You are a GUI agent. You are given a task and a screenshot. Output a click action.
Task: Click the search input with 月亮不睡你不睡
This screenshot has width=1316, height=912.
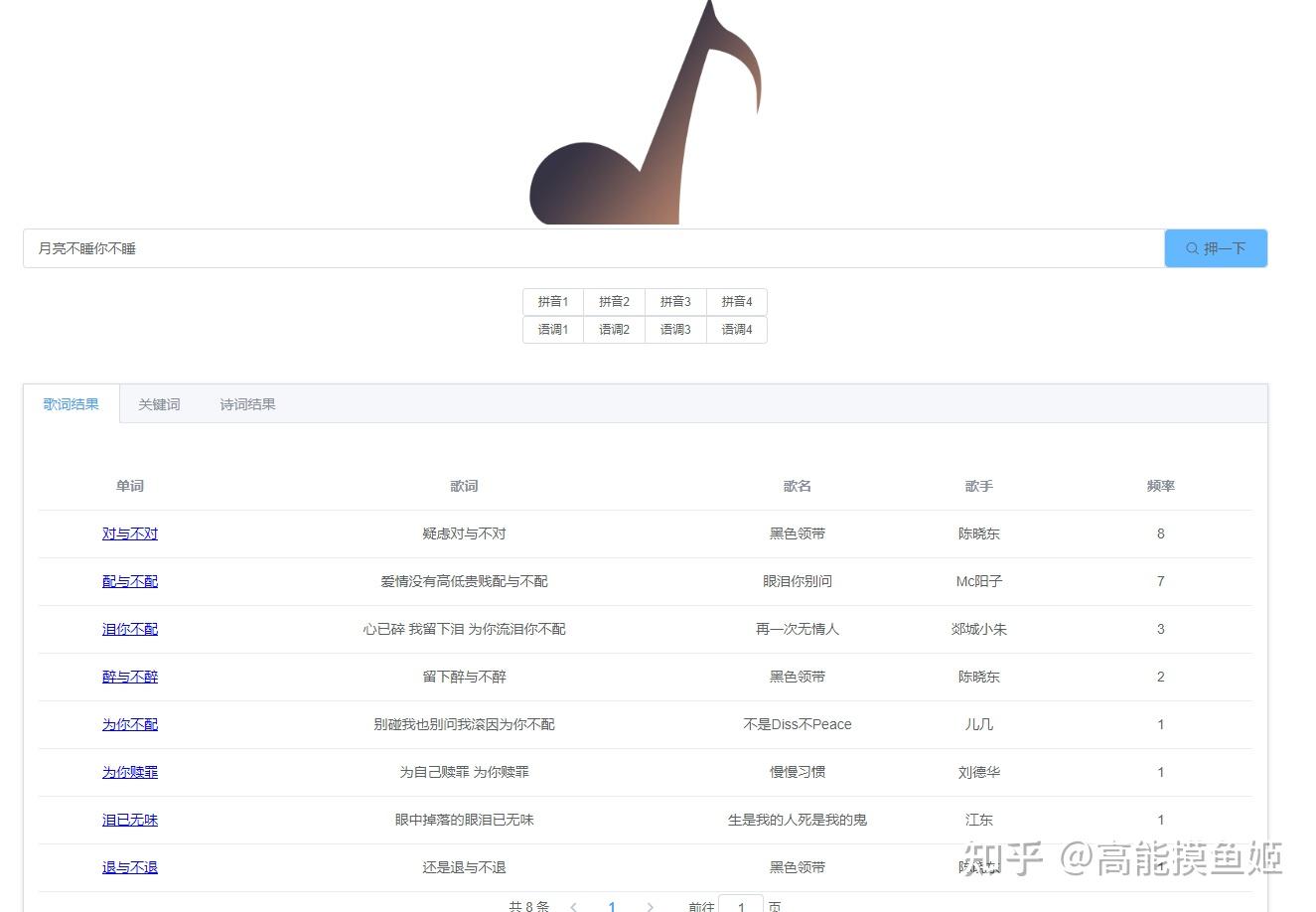pyautogui.click(x=593, y=248)
